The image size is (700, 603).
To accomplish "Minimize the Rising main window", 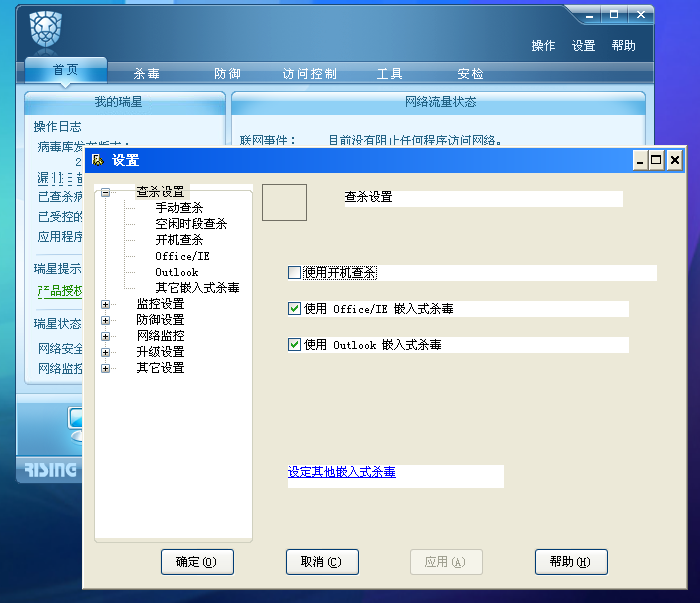I will click(590, 16).
